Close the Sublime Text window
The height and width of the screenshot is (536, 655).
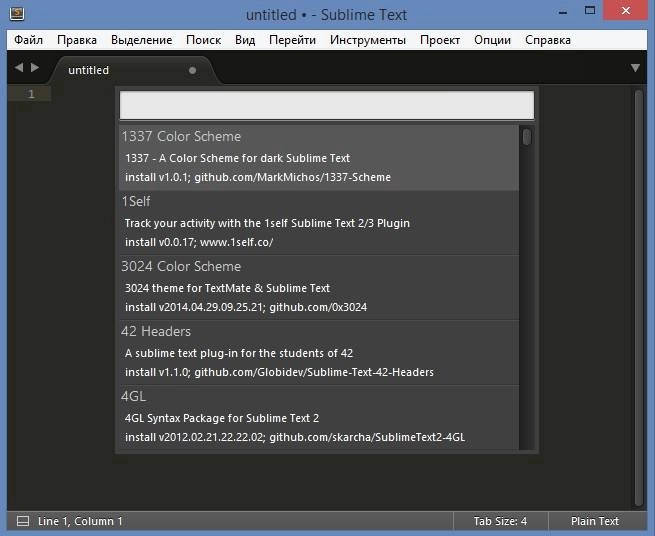click(625, 10)
